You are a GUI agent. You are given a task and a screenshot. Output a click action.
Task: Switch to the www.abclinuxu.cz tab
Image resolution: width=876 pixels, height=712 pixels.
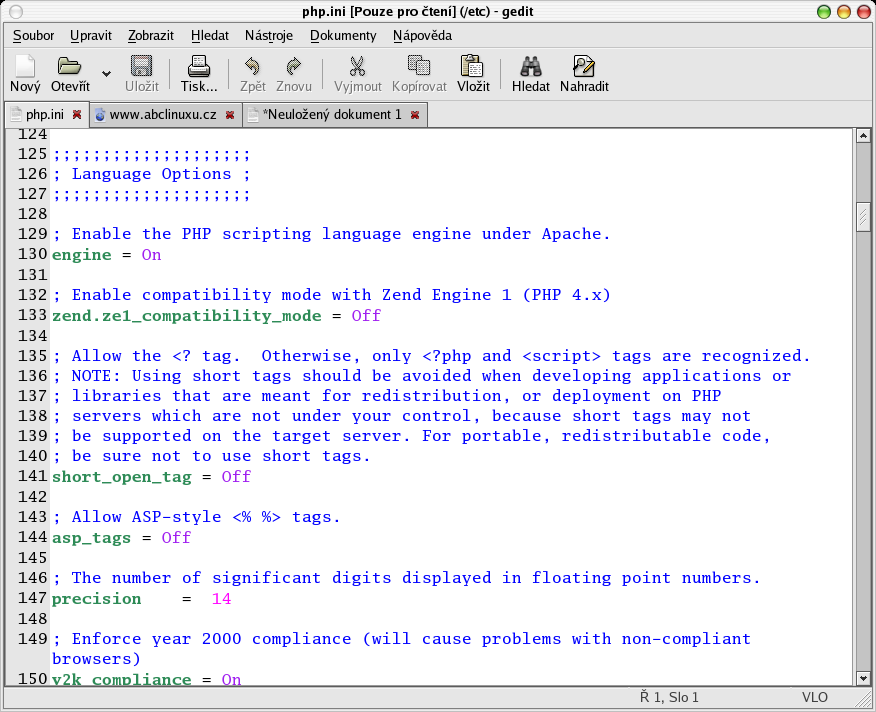coord(163,115)
